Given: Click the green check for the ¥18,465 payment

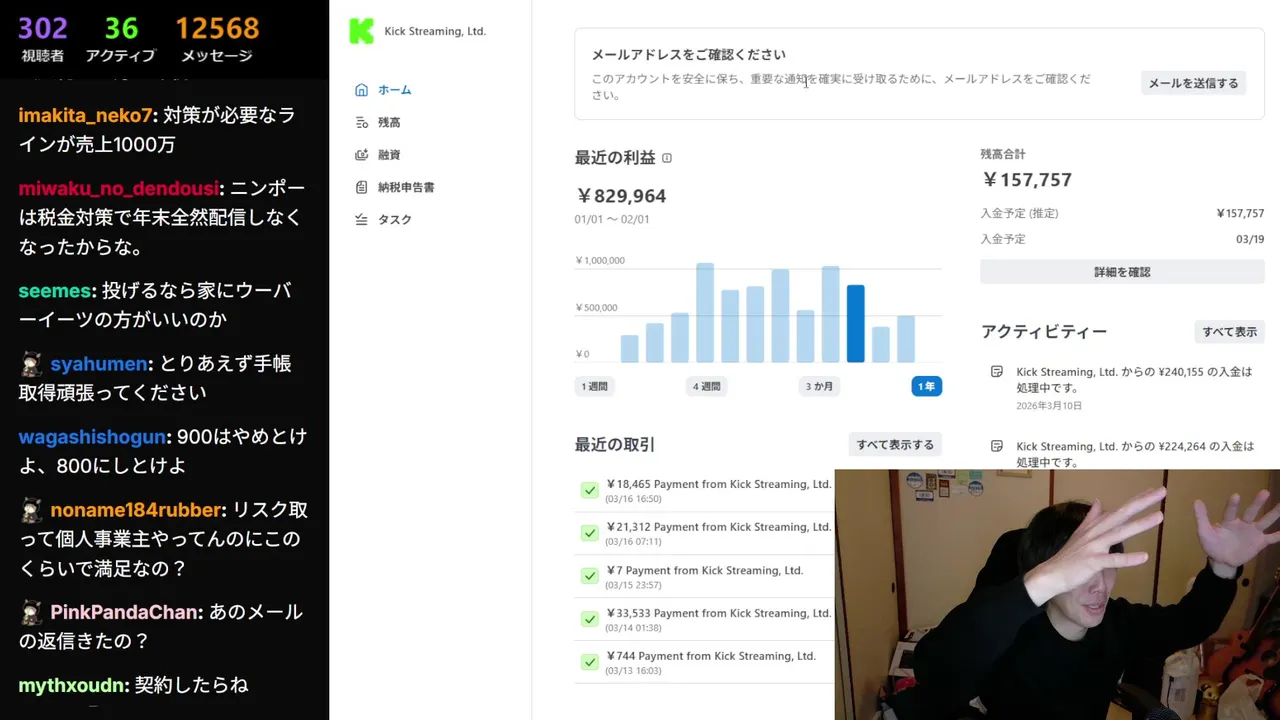Looking at the screenshot, I should [590, 490].
